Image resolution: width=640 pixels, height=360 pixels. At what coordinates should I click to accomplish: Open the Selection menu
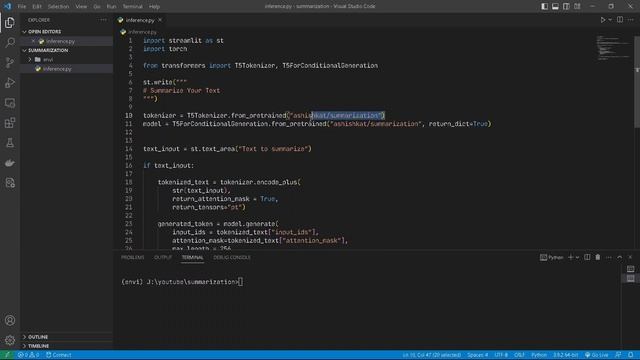click(x=58, y=7)
